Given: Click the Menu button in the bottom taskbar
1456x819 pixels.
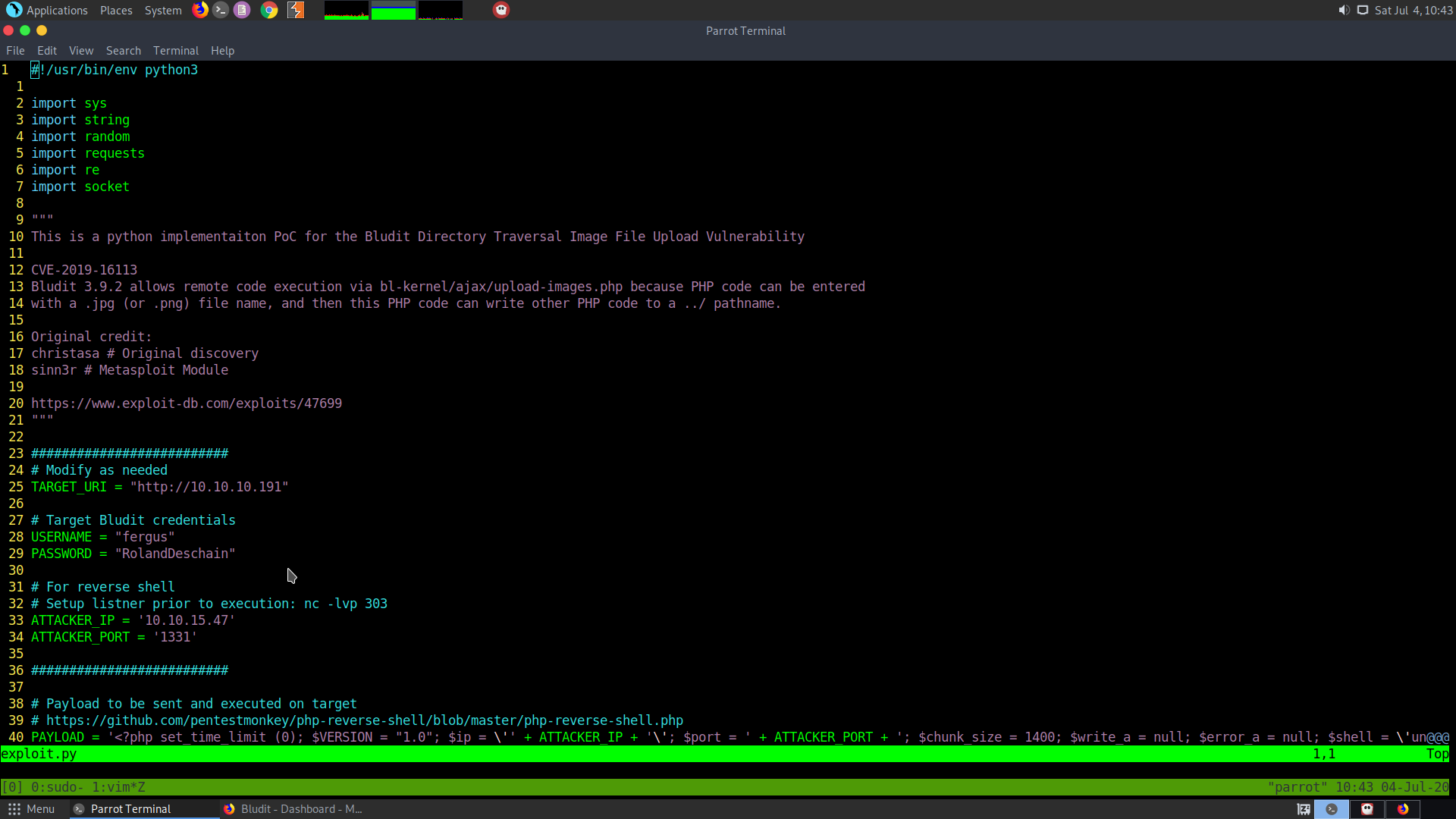Looking at the screenshot, I should pyautogui.click(x=32, y=809).
